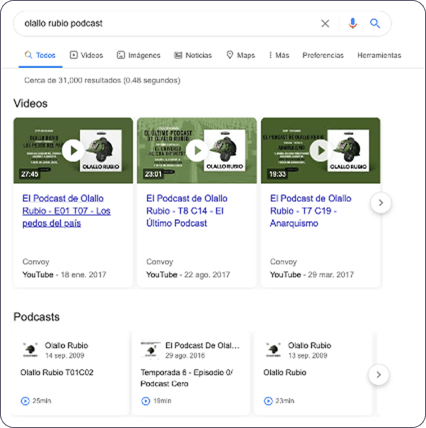Click podcast artwork beside '13 sep. 2009'
Image resolution: width=426 pixels, height=428 pixels.
(273, 350)
